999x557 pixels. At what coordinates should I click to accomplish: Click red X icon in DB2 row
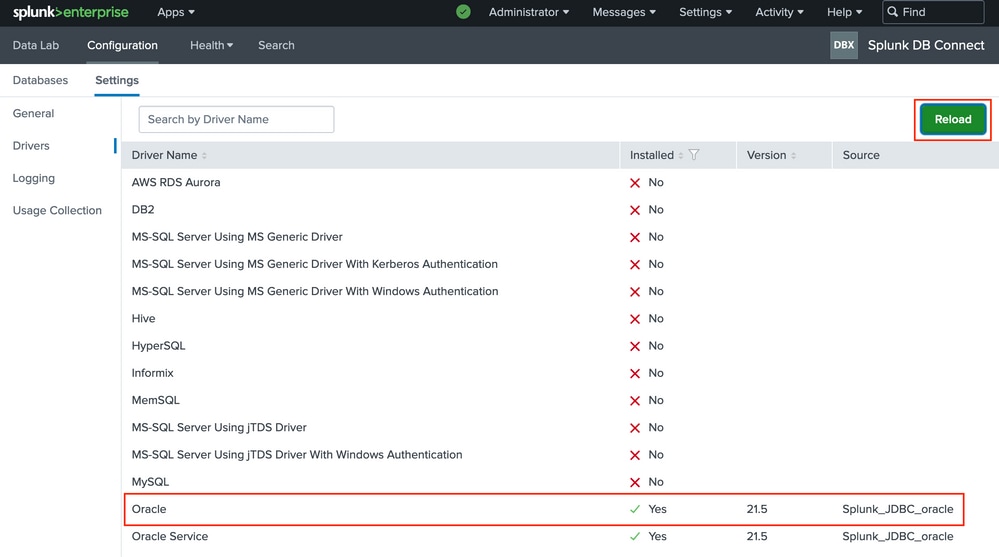tap(635, 210)
